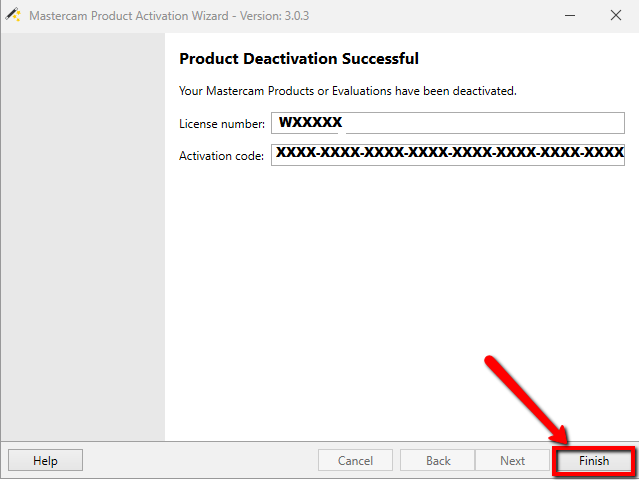Click the Mastercam wizard title bar icon
The width and height of the screenshot is (639, 480).
point(13,15)
